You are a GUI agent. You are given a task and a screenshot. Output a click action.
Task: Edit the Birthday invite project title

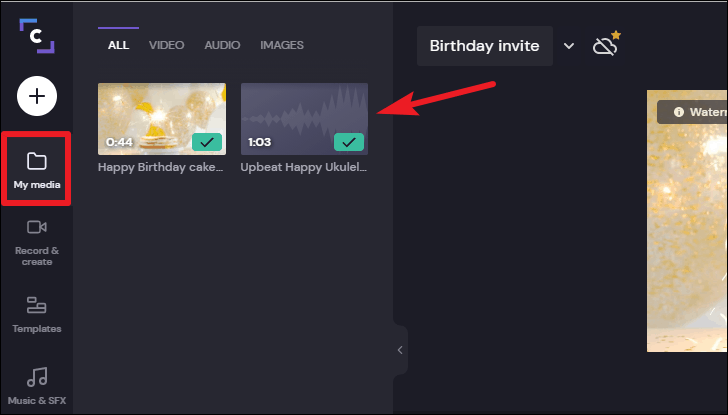484,46
